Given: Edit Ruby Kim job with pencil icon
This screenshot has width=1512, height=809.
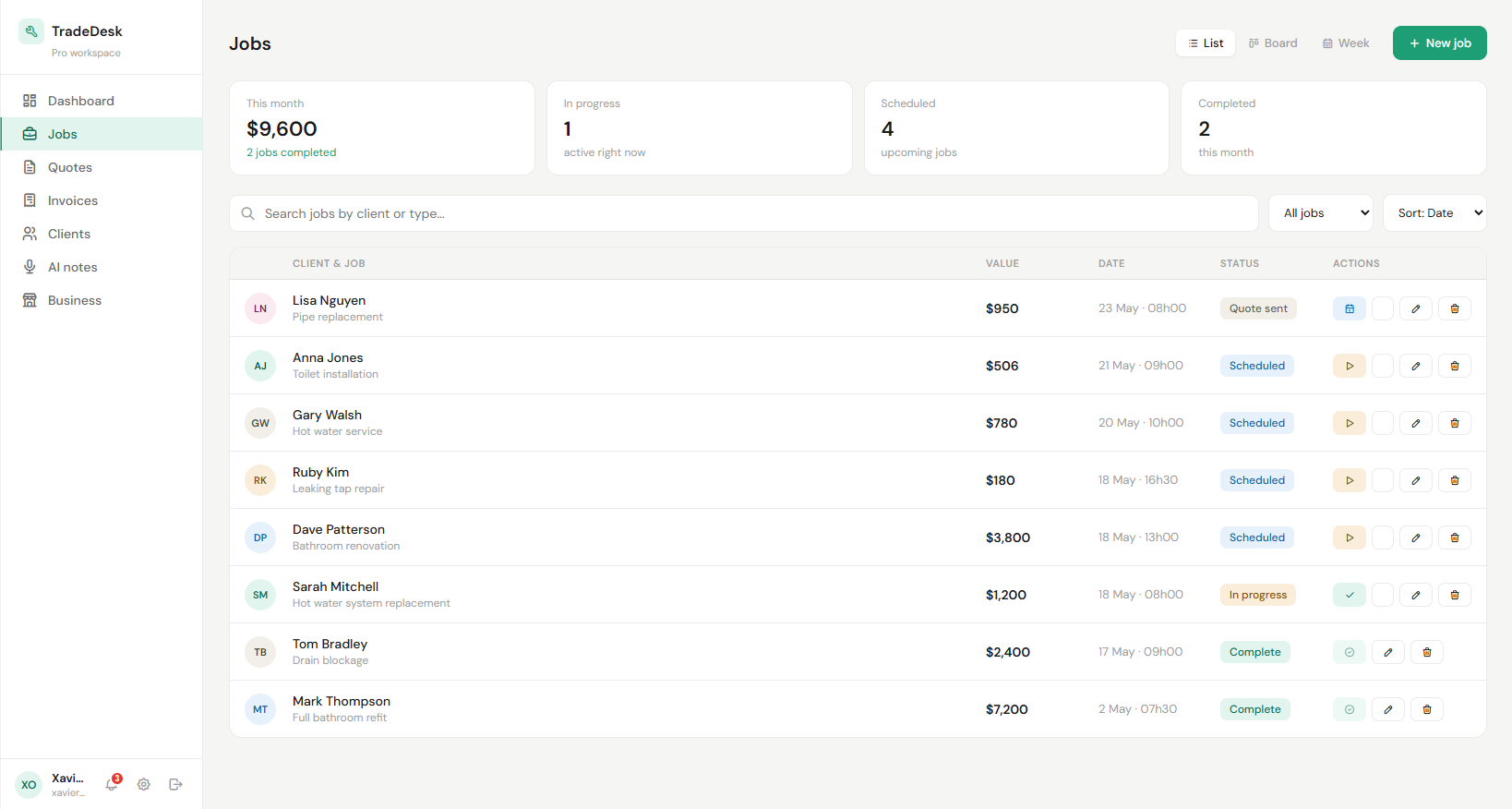Looking at the screenshot, I should [x=1415, y=480].
